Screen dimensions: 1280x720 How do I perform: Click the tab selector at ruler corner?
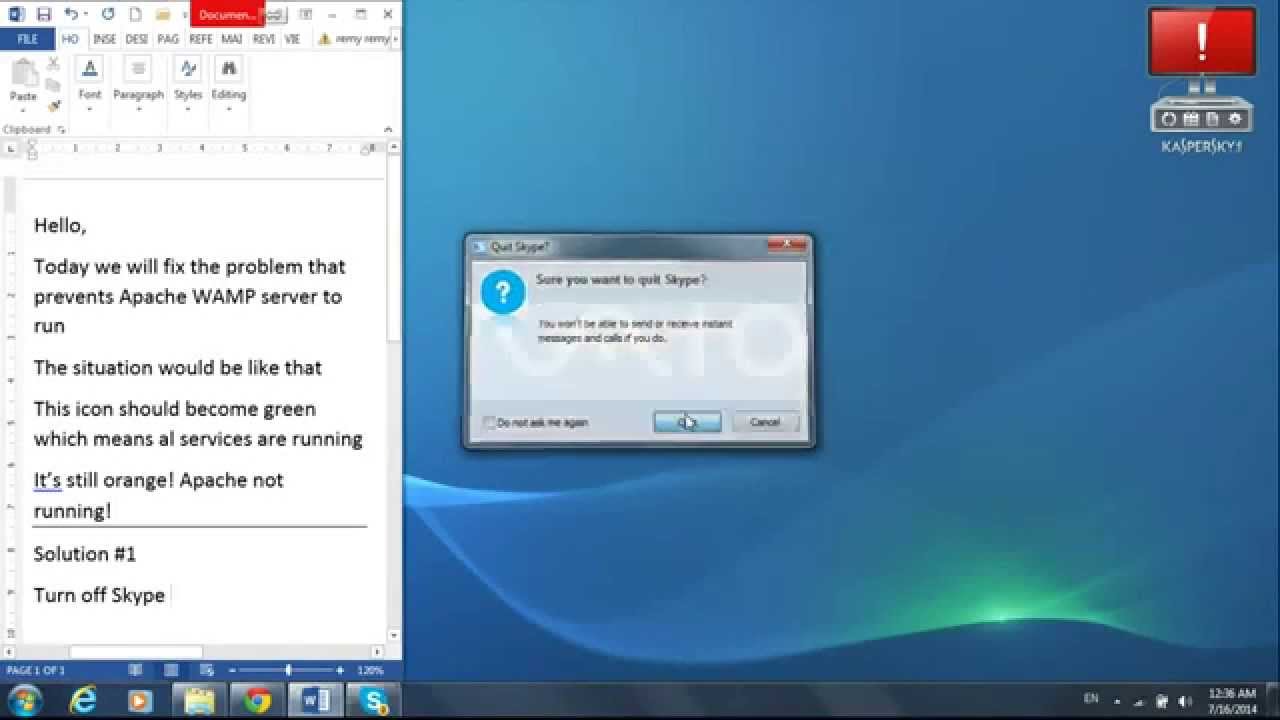tap(11, 148)
